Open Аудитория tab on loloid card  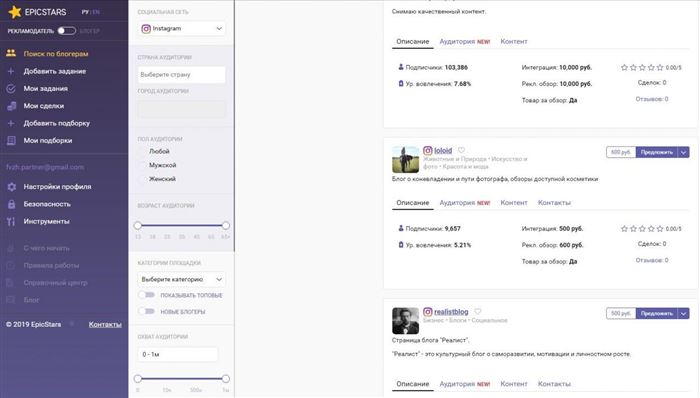[x=465, y=203]
